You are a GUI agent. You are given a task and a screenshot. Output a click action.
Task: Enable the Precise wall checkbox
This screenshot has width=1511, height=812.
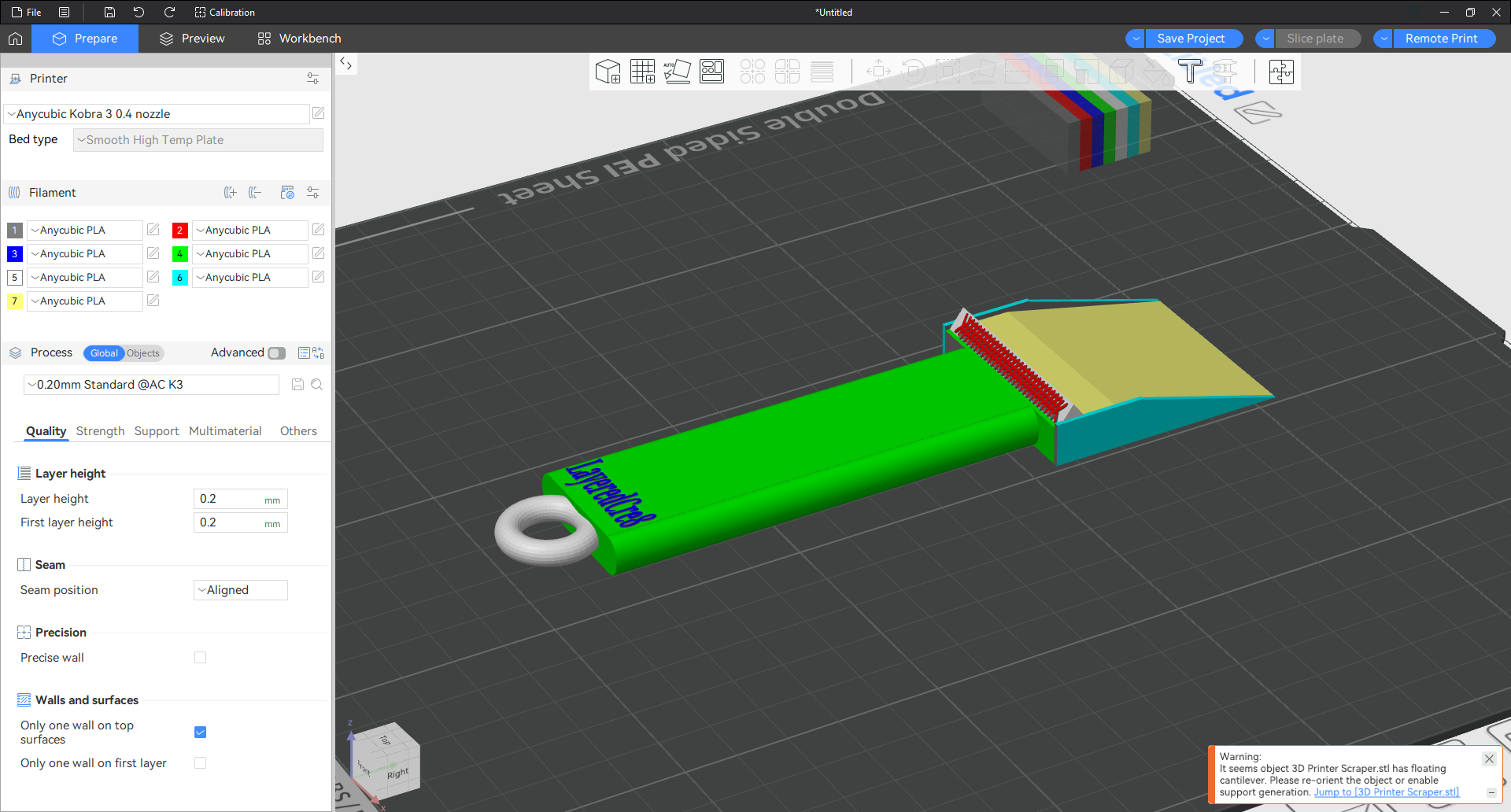[x=200, y=658]
